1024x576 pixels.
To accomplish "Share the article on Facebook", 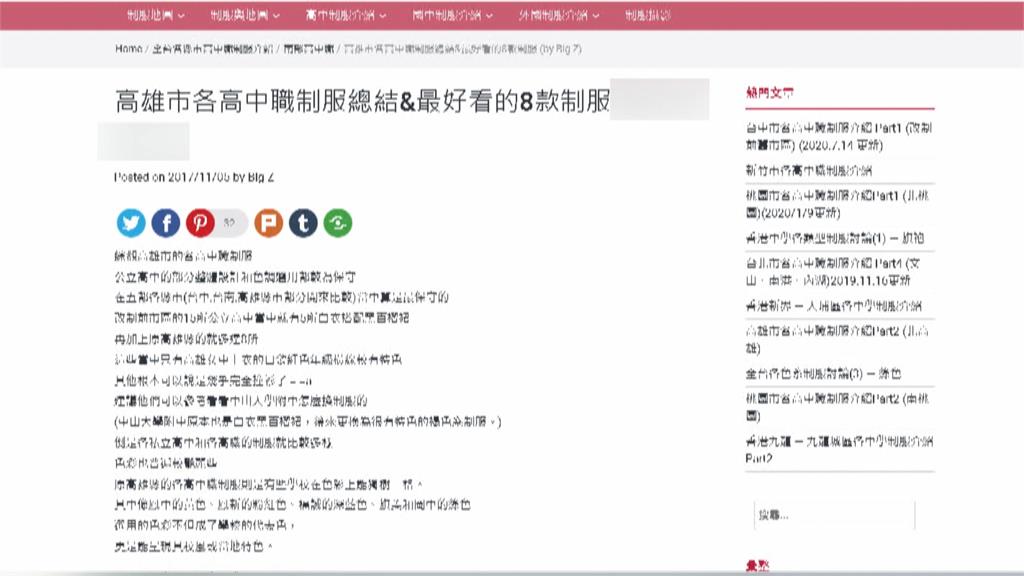I will click(x=166, y=223).
